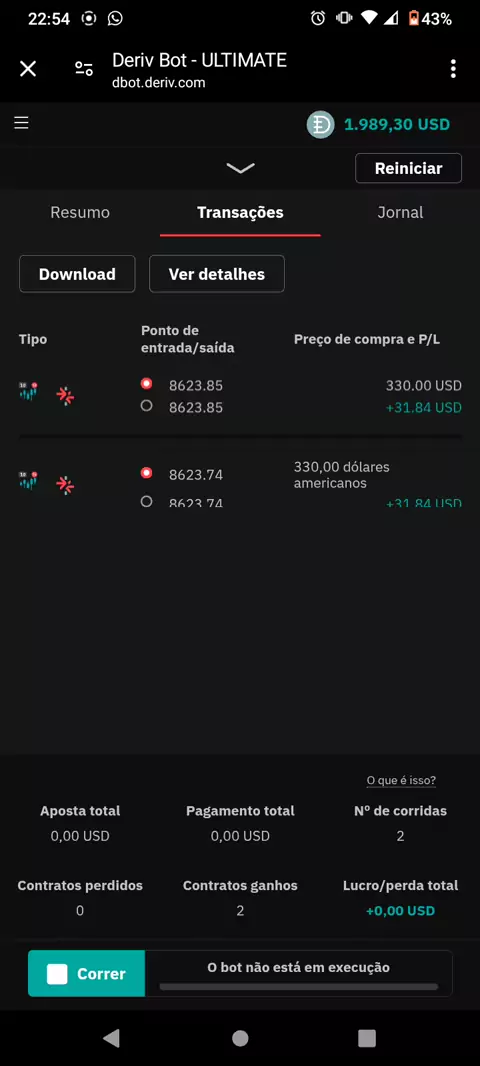Tap the site settings icon beside title
Viewport: 480px width, 1066px height.
point(84,69)
